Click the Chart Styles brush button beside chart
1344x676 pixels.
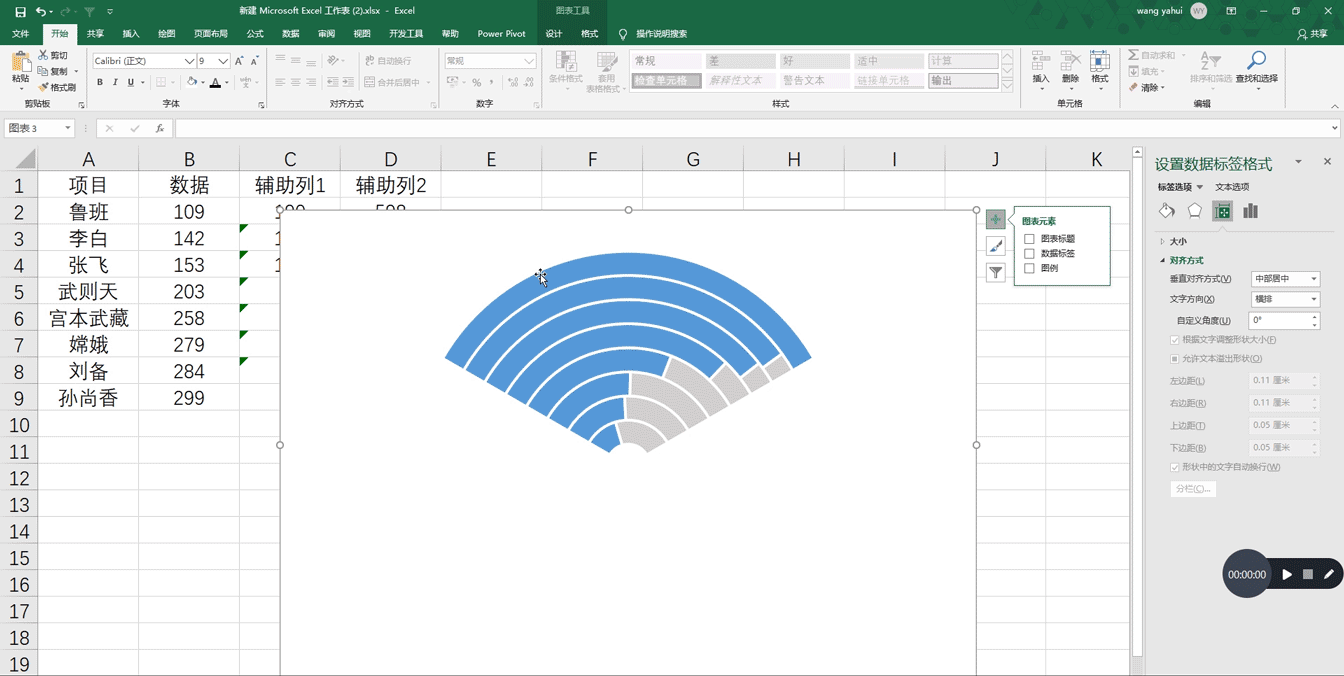pos(995,246)
